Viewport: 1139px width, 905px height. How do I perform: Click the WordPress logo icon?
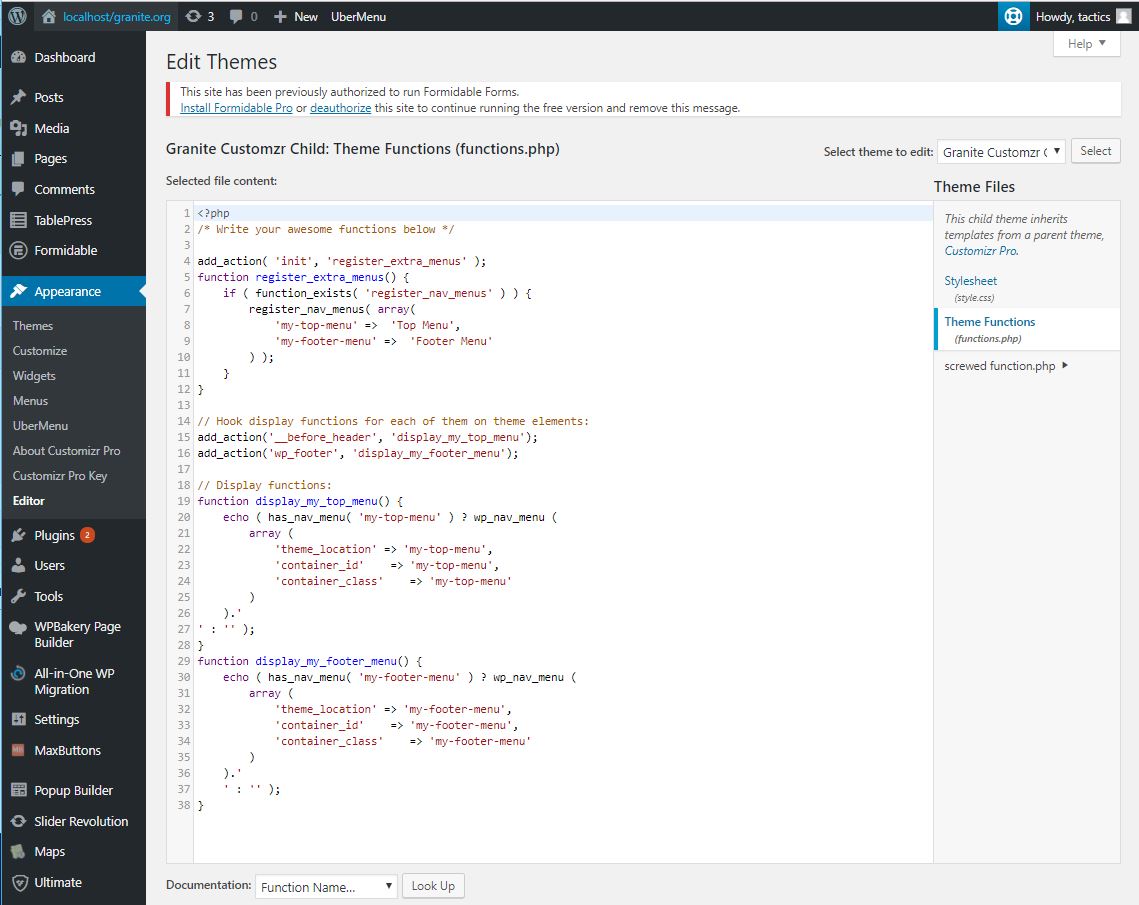(x=17, y=16)
